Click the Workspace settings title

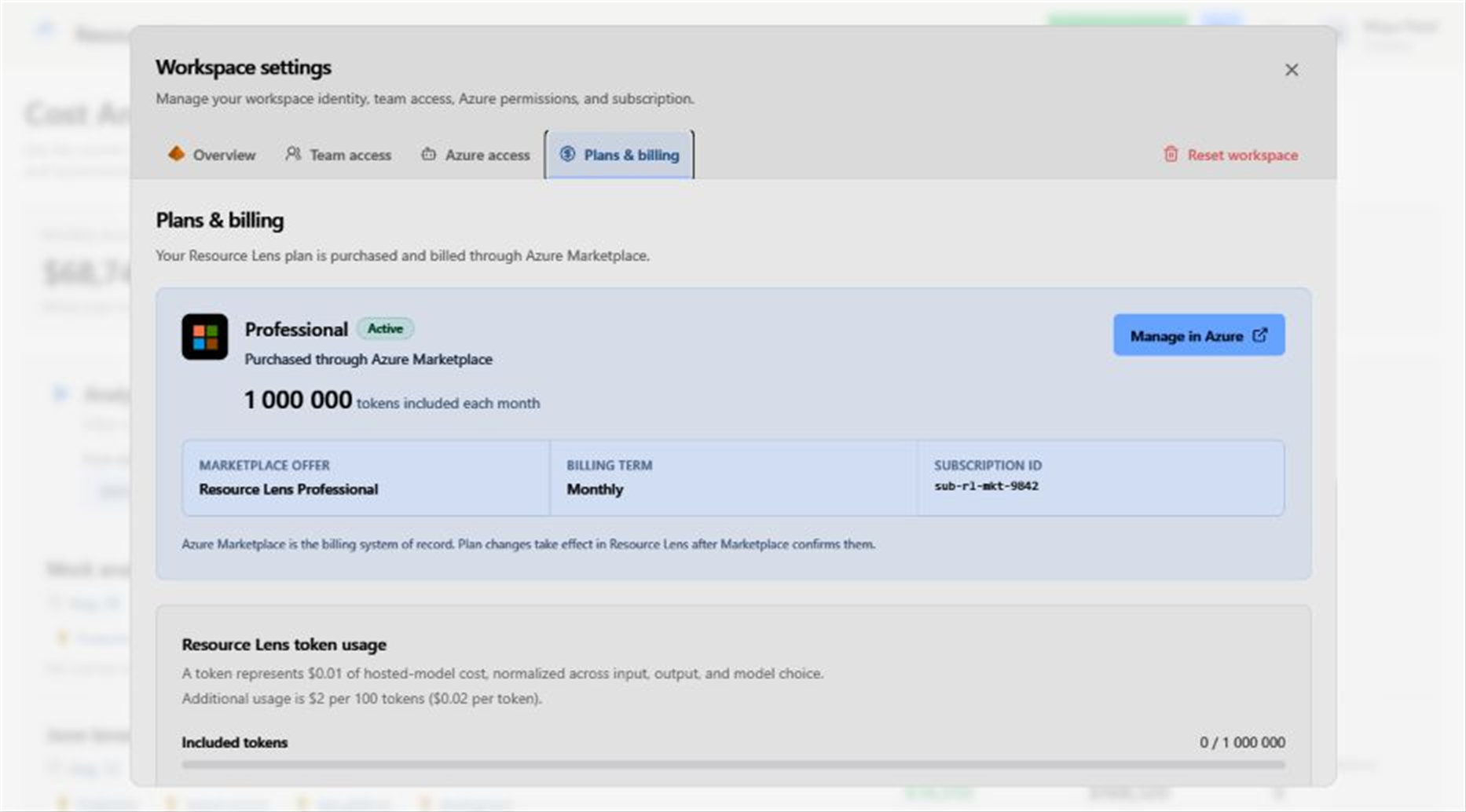point(243,68)
